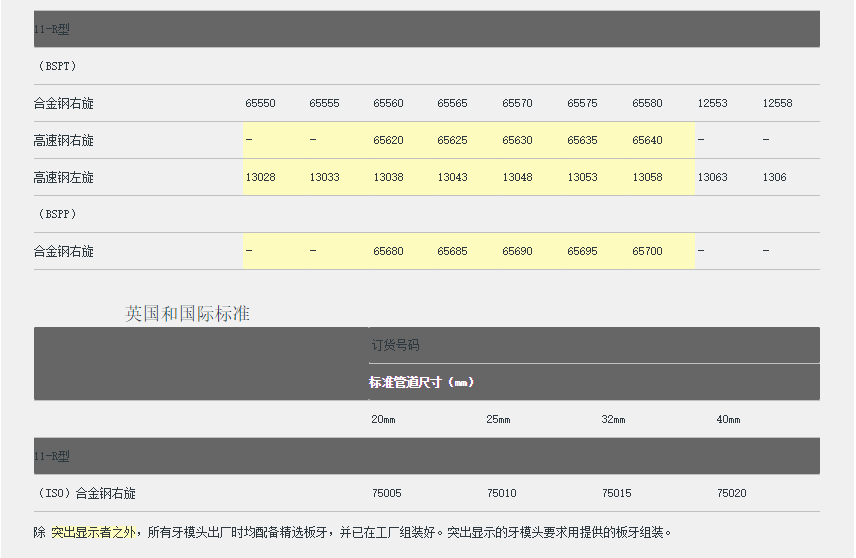The image size is (856, 558).
Task: Click the (BSPT) section label
Action: [55, 67]
